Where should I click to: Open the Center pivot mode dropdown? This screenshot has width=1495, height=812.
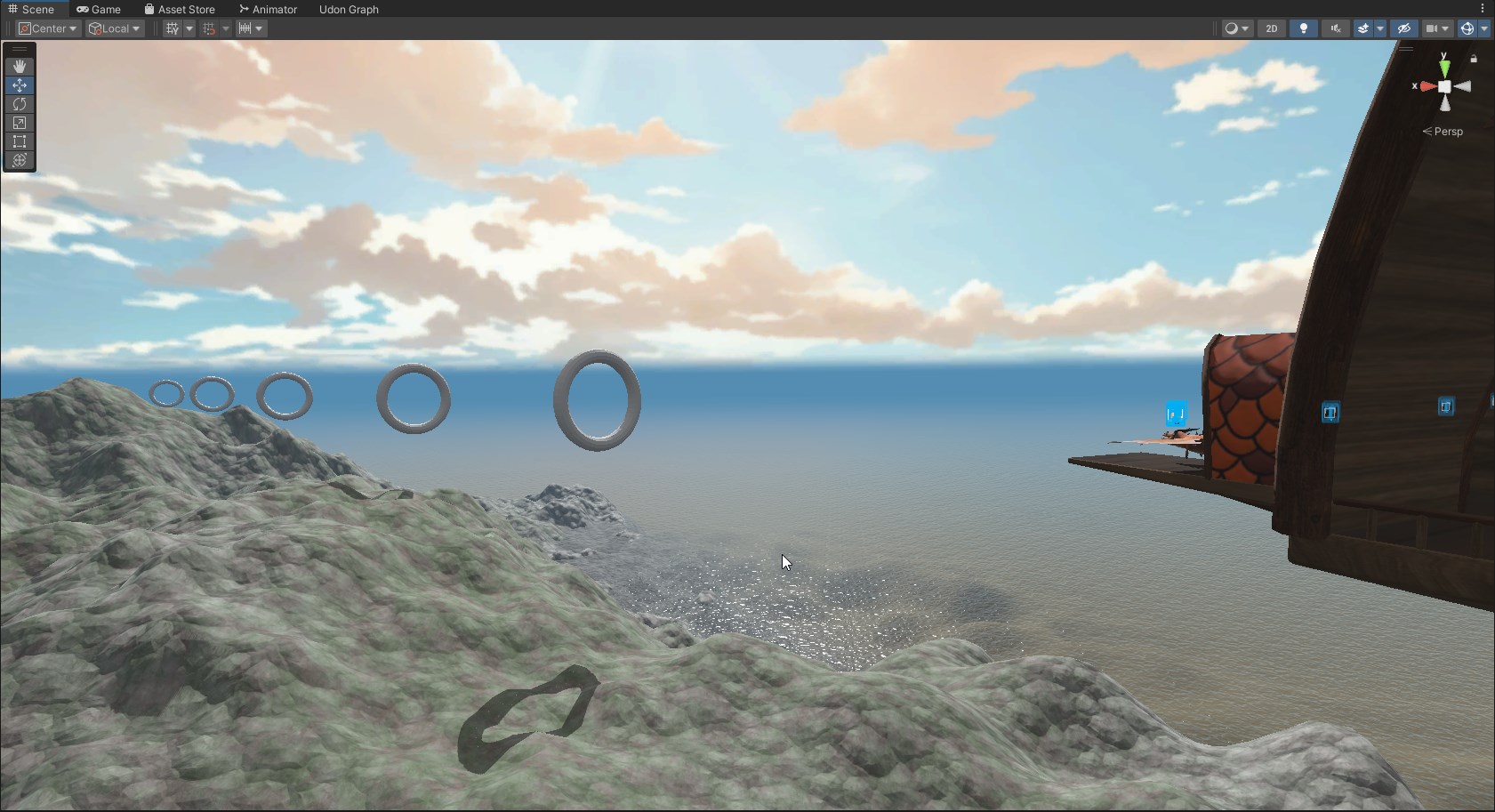tap(48, 28)
